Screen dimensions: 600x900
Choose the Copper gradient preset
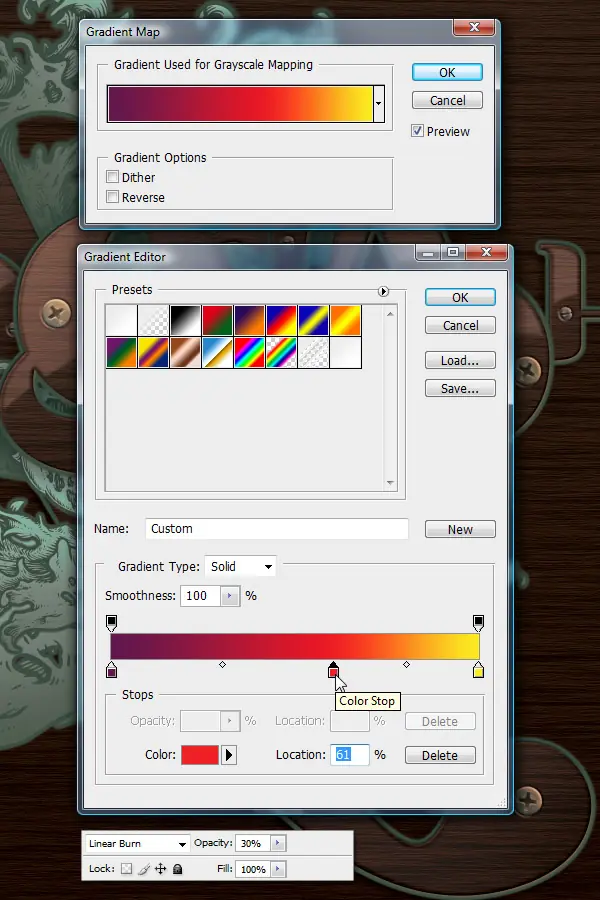click(x=185, y=352)
